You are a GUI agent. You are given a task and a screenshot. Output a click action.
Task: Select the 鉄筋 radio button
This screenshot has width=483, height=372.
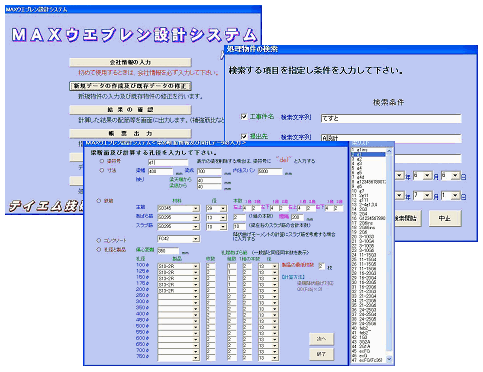click(x=99, y=201)
